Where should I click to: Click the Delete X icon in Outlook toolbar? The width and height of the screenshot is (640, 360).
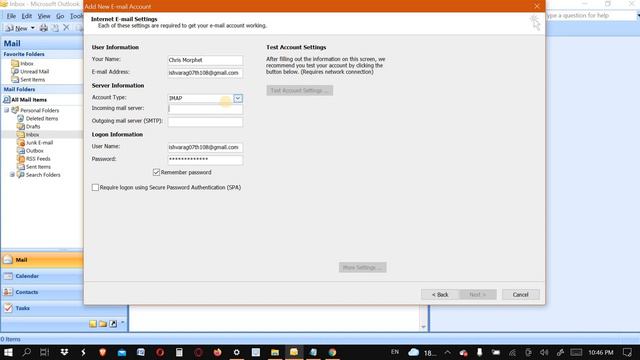click(66, 28)
